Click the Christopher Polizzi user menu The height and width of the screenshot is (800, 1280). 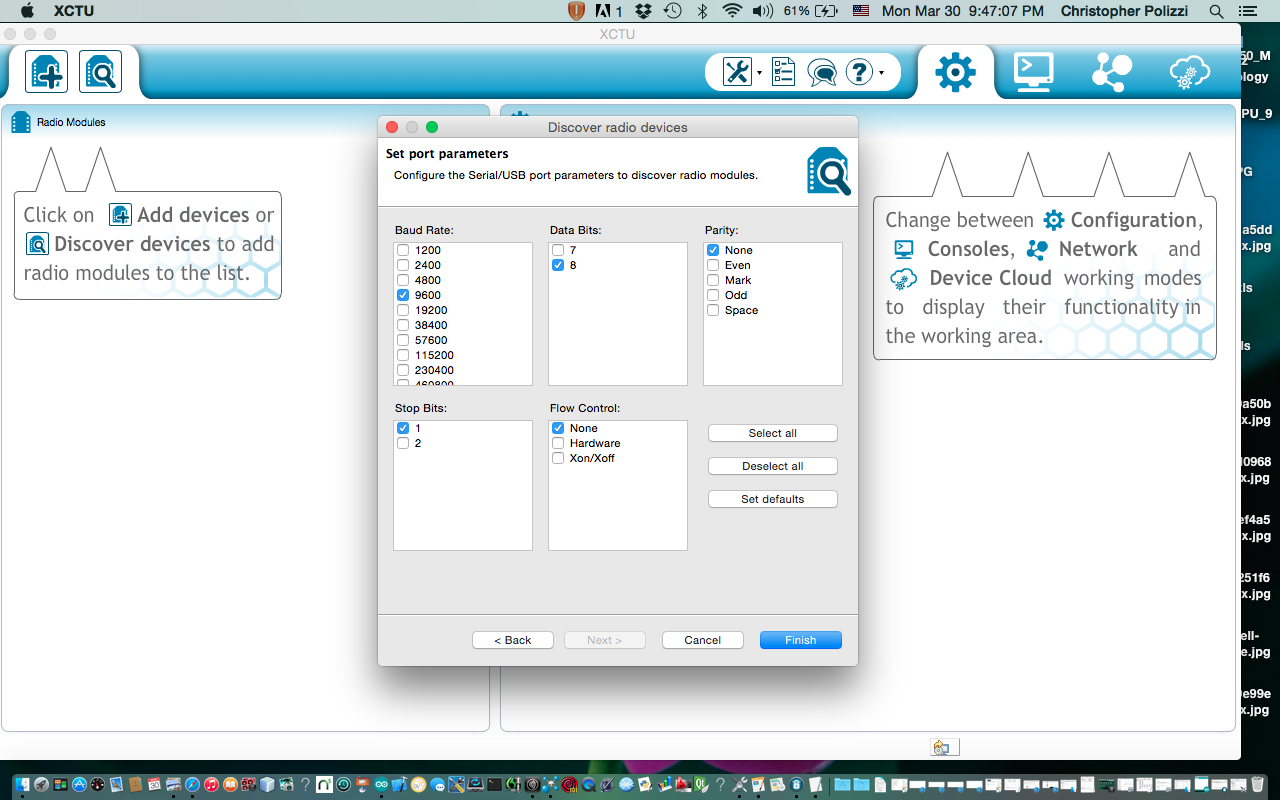click(1124, 11)
